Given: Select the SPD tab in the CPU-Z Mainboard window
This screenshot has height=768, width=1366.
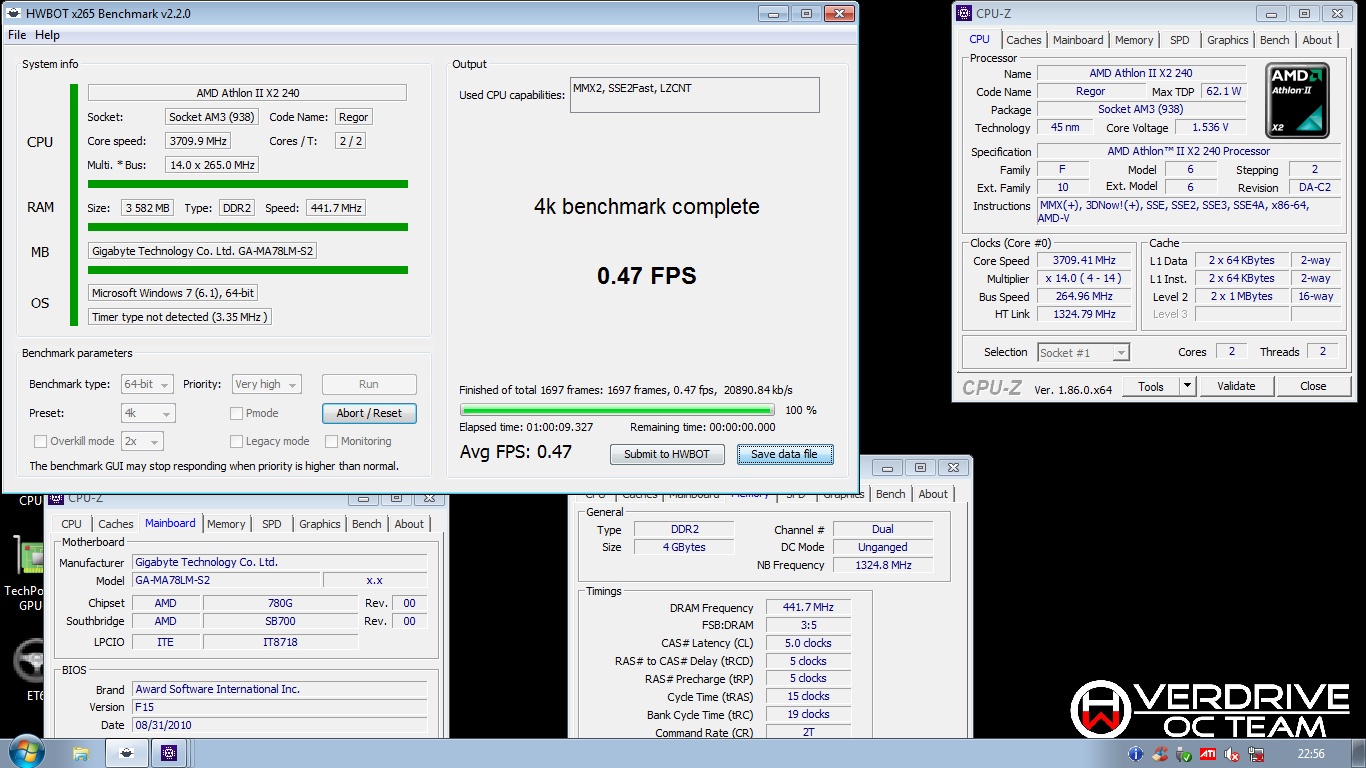Looking at the screenshot, I should [x=272, y=524].
